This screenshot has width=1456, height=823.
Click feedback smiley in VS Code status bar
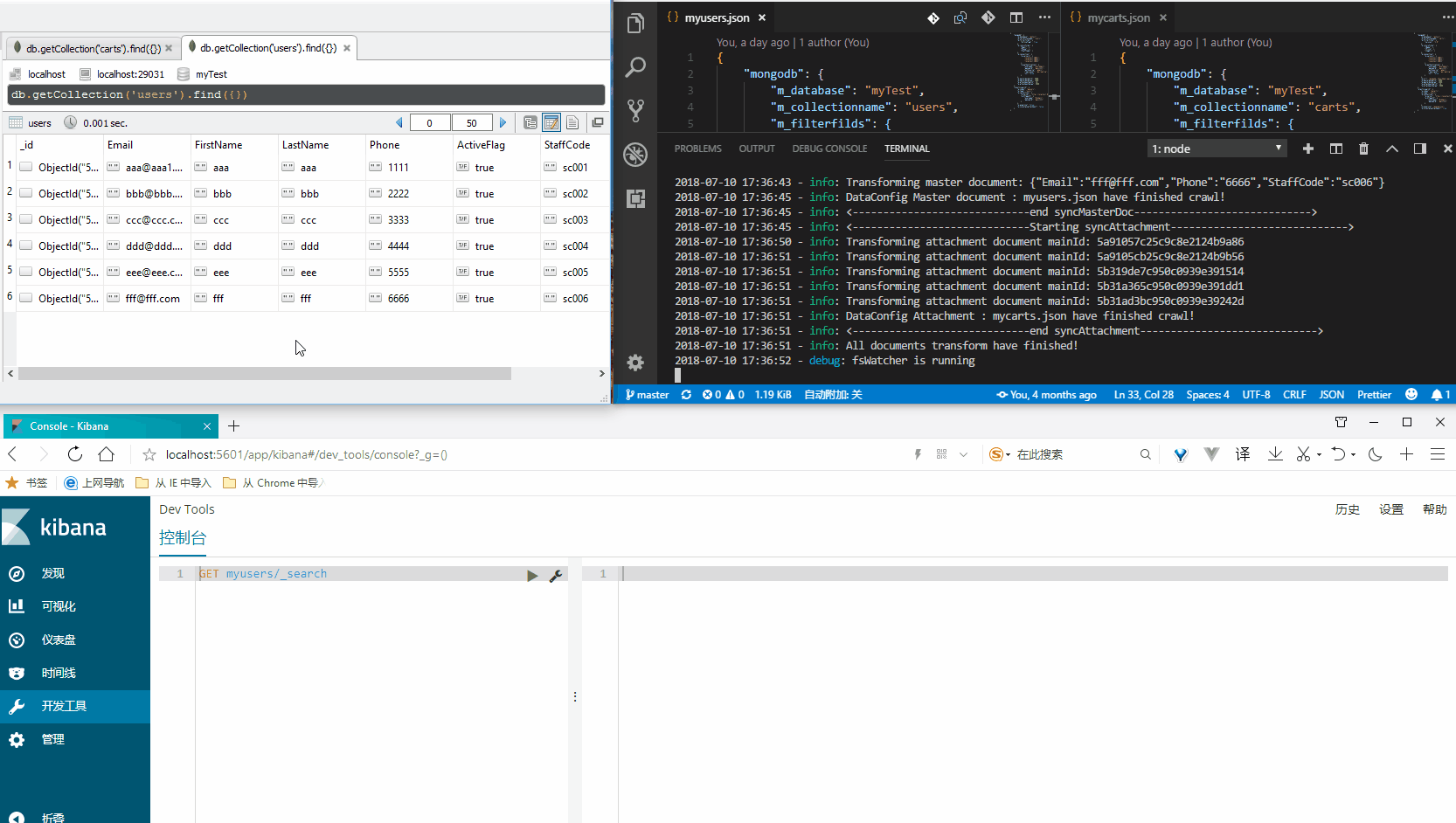pos(1411,395)
